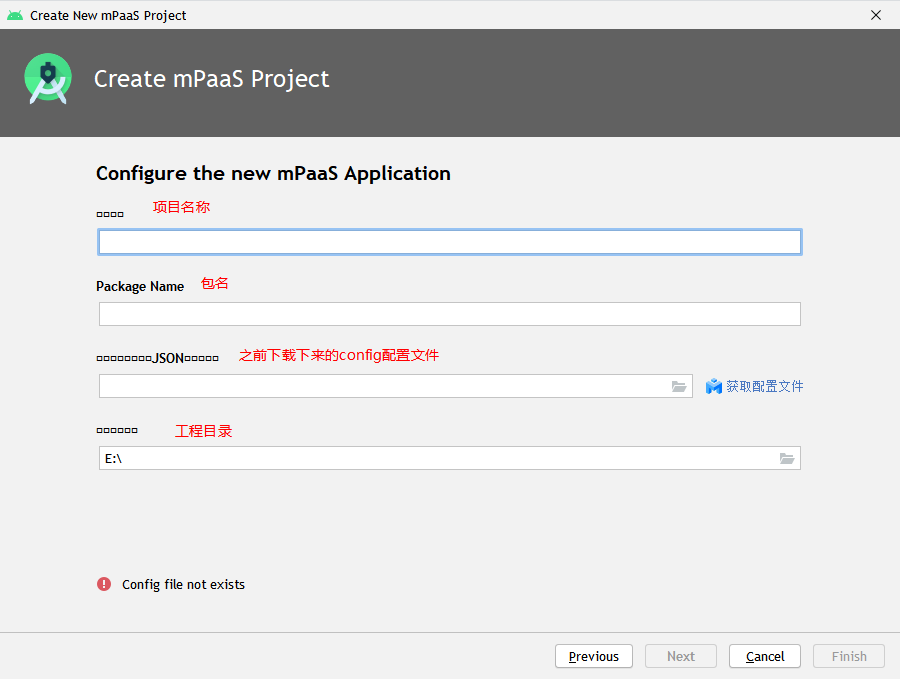Click the Package Name label
The height and width of the screenshot is (679, 900).
pyautogui.click(x=140, y=286)
